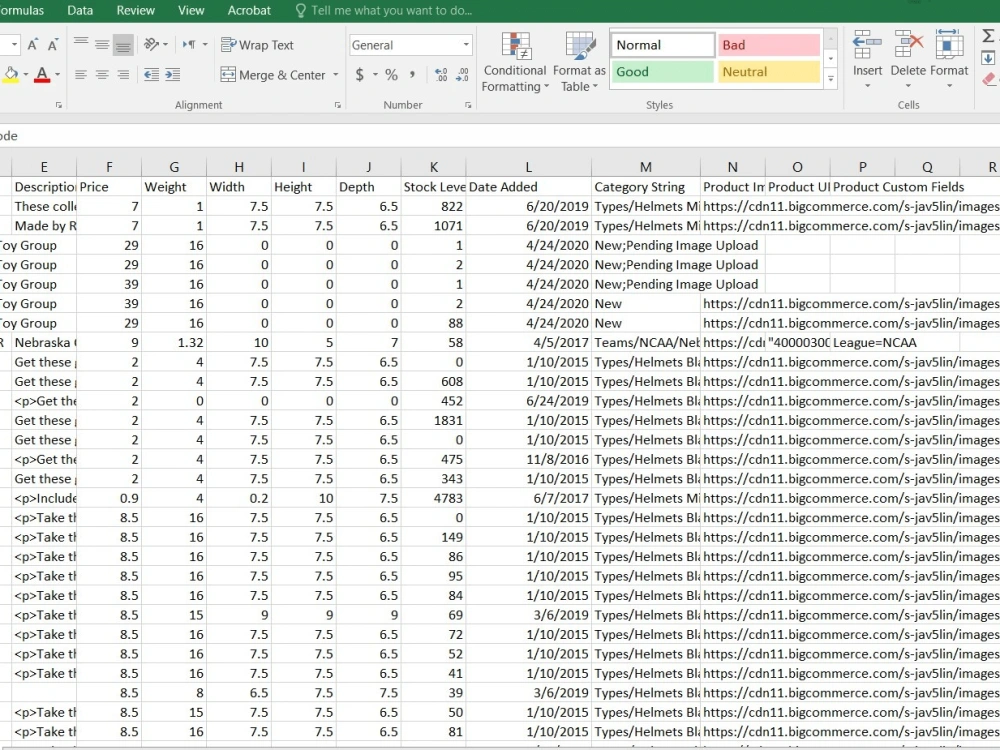Image resolution: width=1000 pixels, height=750 pixels.
Task: Open Conditional Formatting menu
Action: (515, 62)
